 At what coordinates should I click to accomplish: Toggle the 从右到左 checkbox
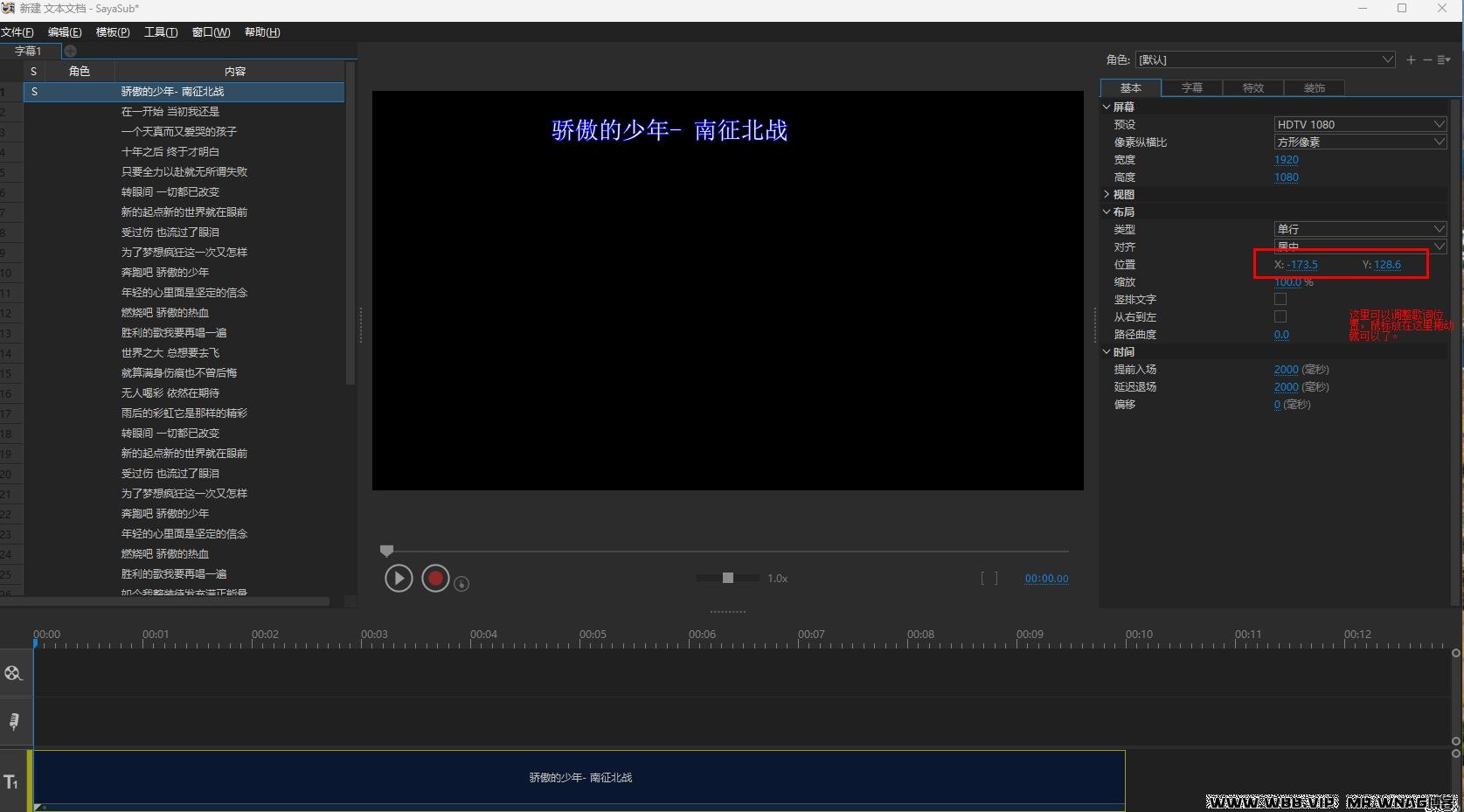click(x=1280, y=316)
